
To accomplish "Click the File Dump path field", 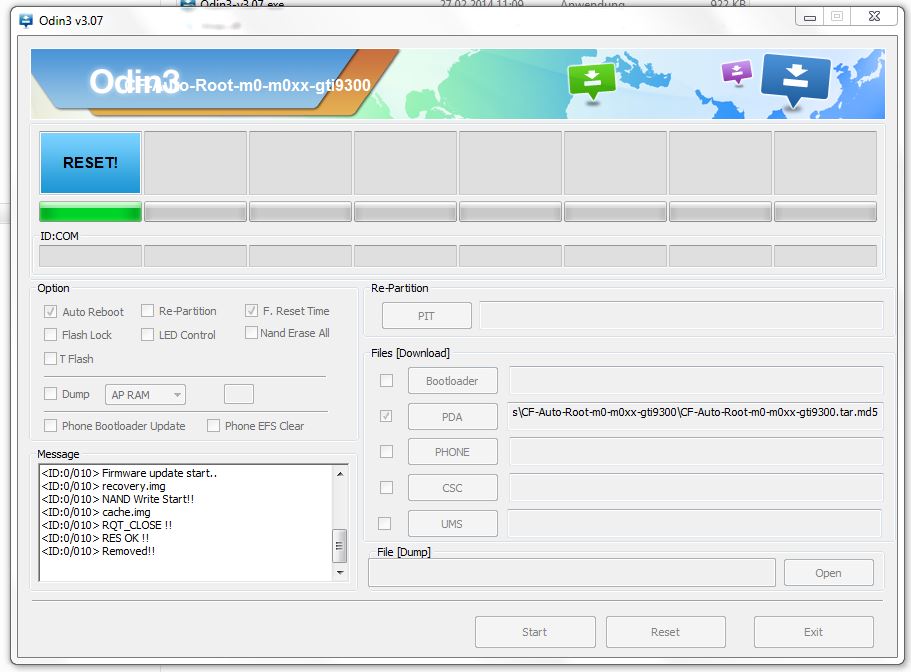I will (x=572, y=573).
